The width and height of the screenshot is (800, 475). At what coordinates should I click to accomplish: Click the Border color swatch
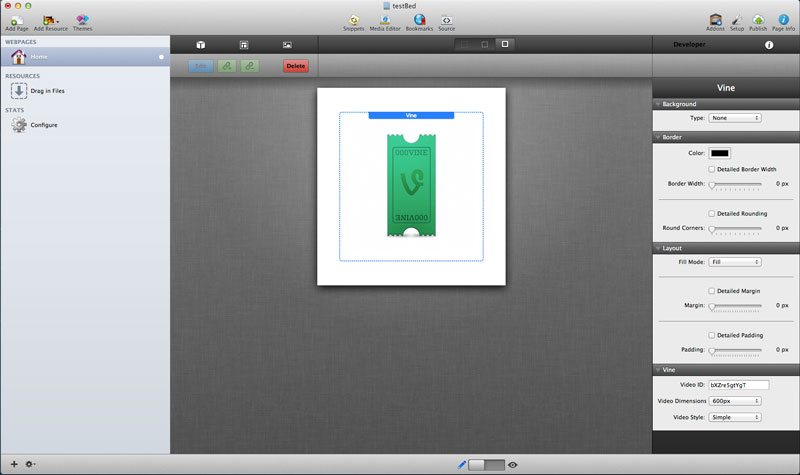(x=720, y=153)
